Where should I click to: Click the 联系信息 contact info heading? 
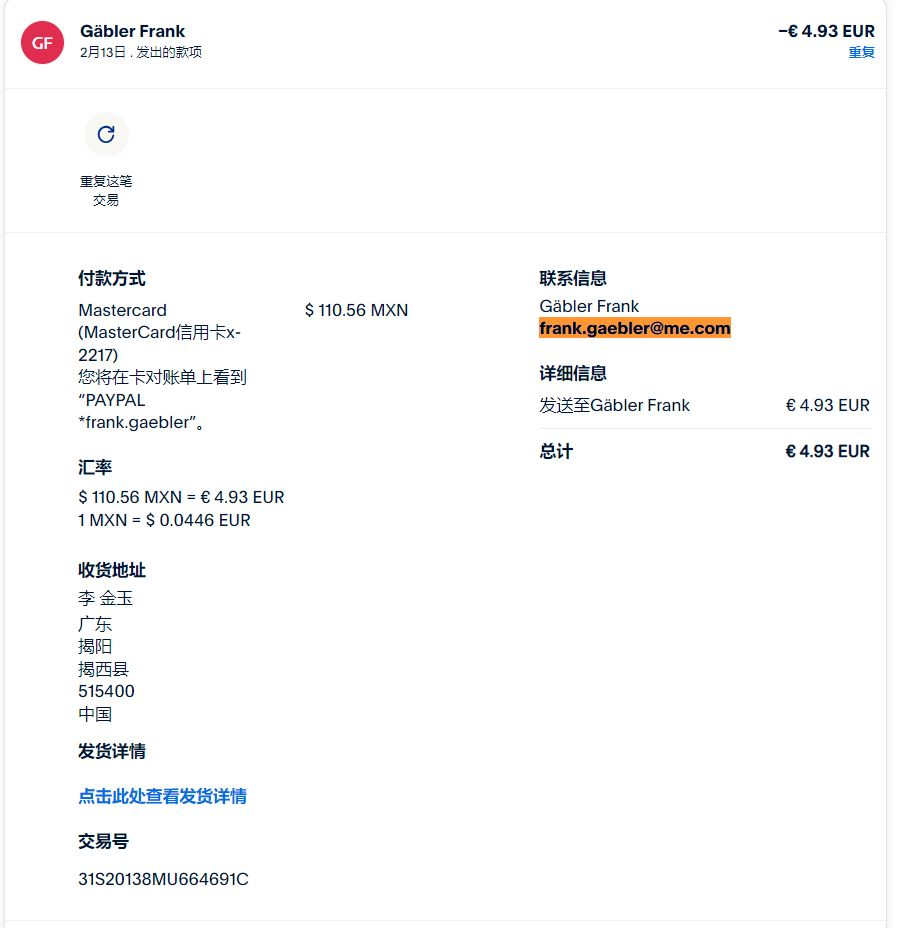573,278
